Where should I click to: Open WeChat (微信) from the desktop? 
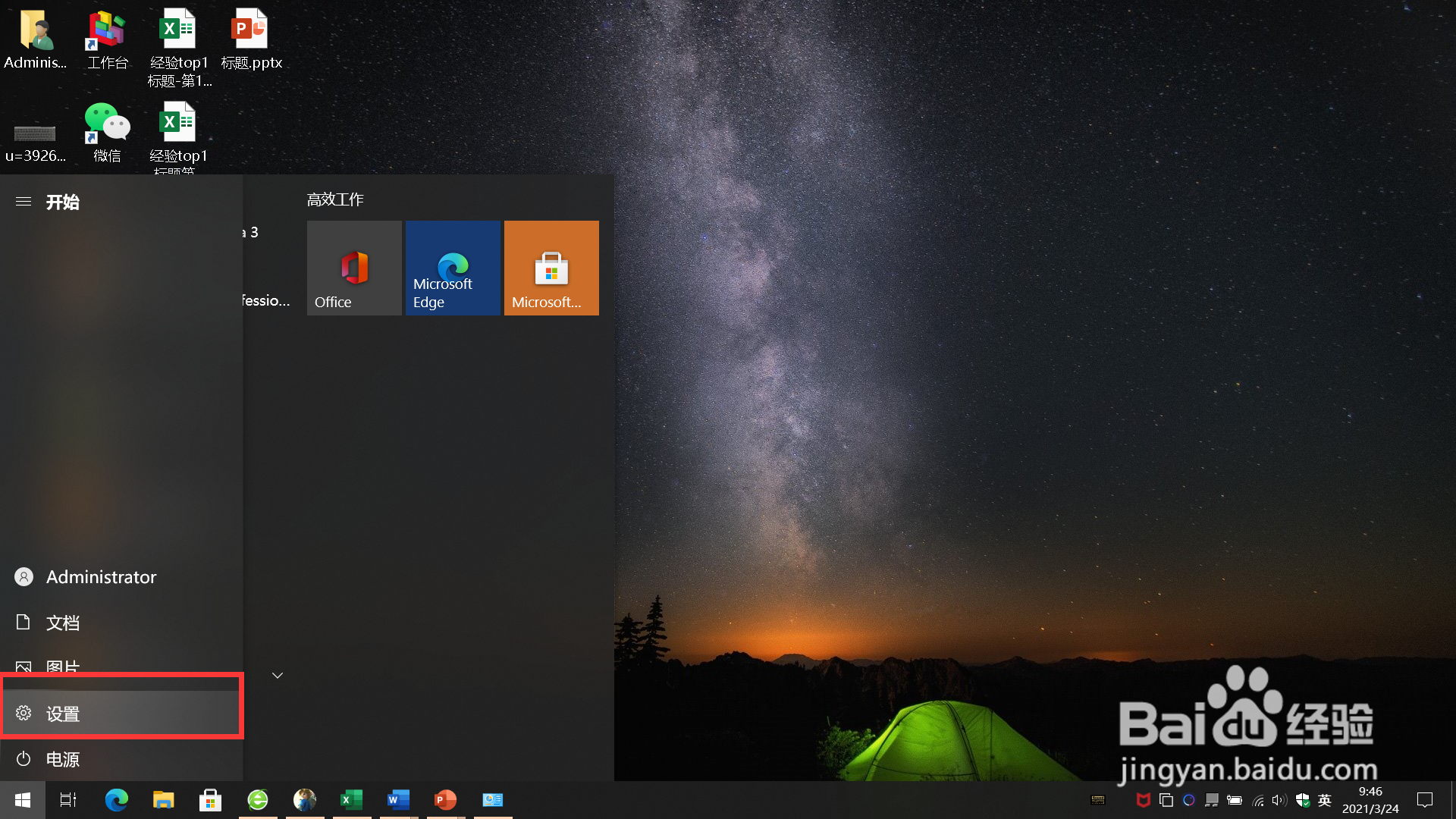(x=106, y=125)
